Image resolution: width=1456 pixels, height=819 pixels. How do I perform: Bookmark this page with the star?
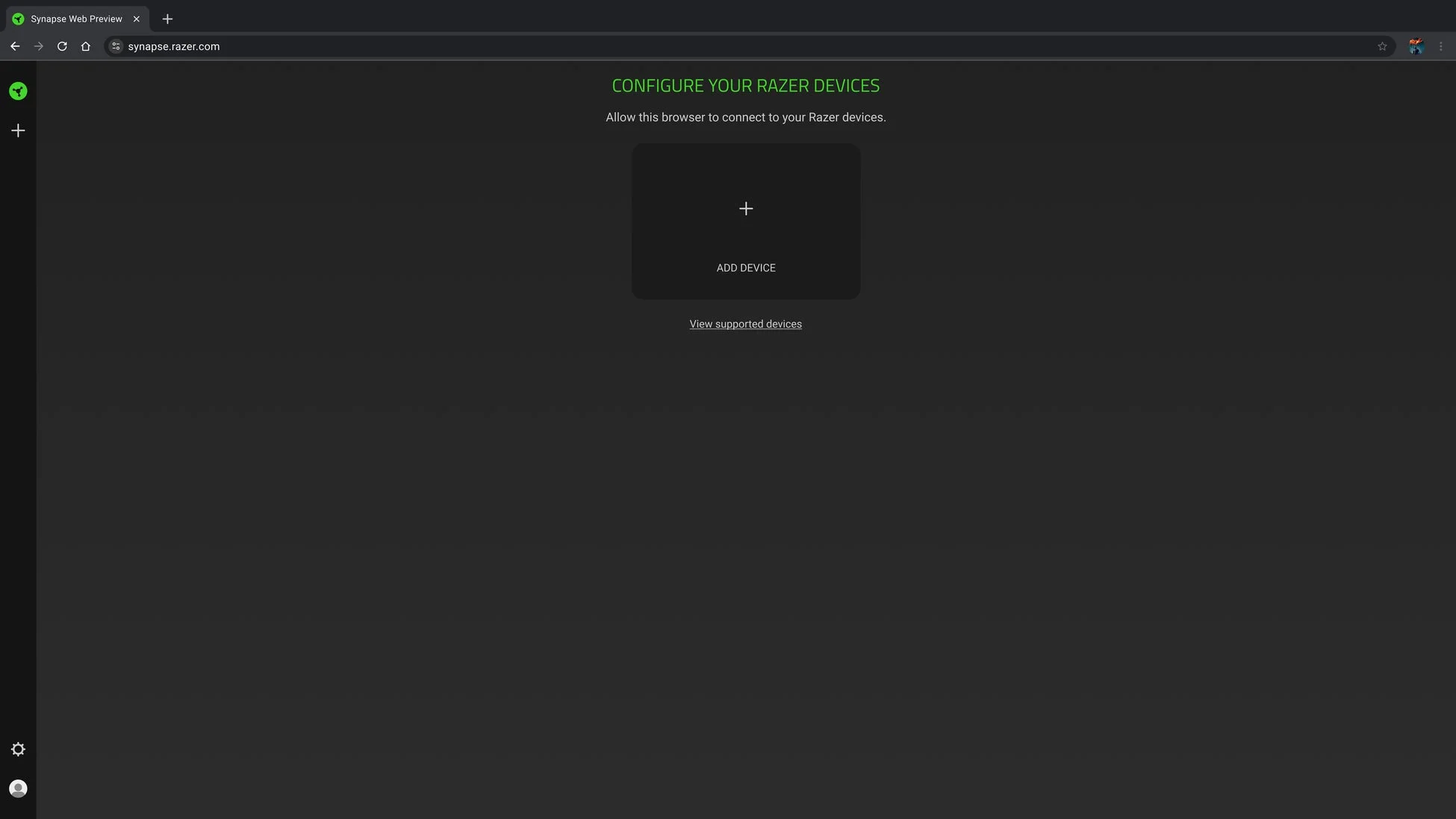tap(1382, 46)
